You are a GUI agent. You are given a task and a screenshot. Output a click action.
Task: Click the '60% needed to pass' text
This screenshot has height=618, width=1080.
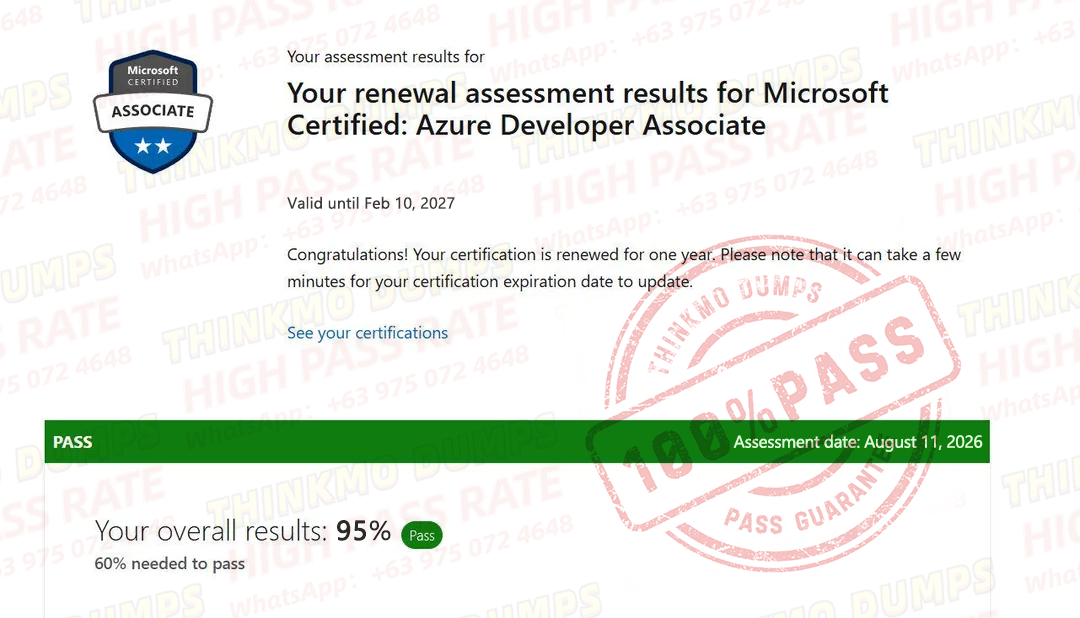(169, 564)
